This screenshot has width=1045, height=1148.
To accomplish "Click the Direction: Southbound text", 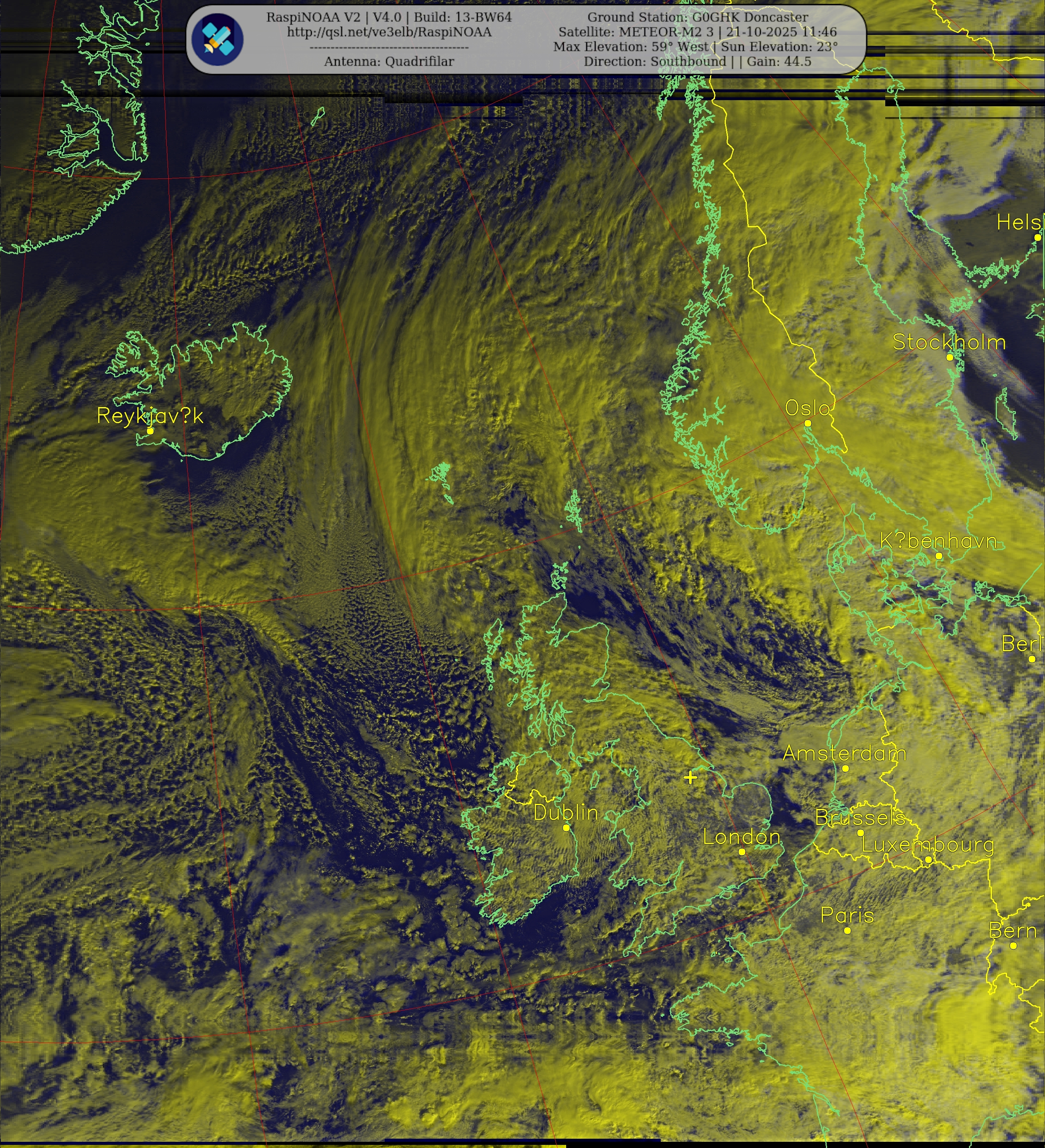I will (x=655, y=62).
